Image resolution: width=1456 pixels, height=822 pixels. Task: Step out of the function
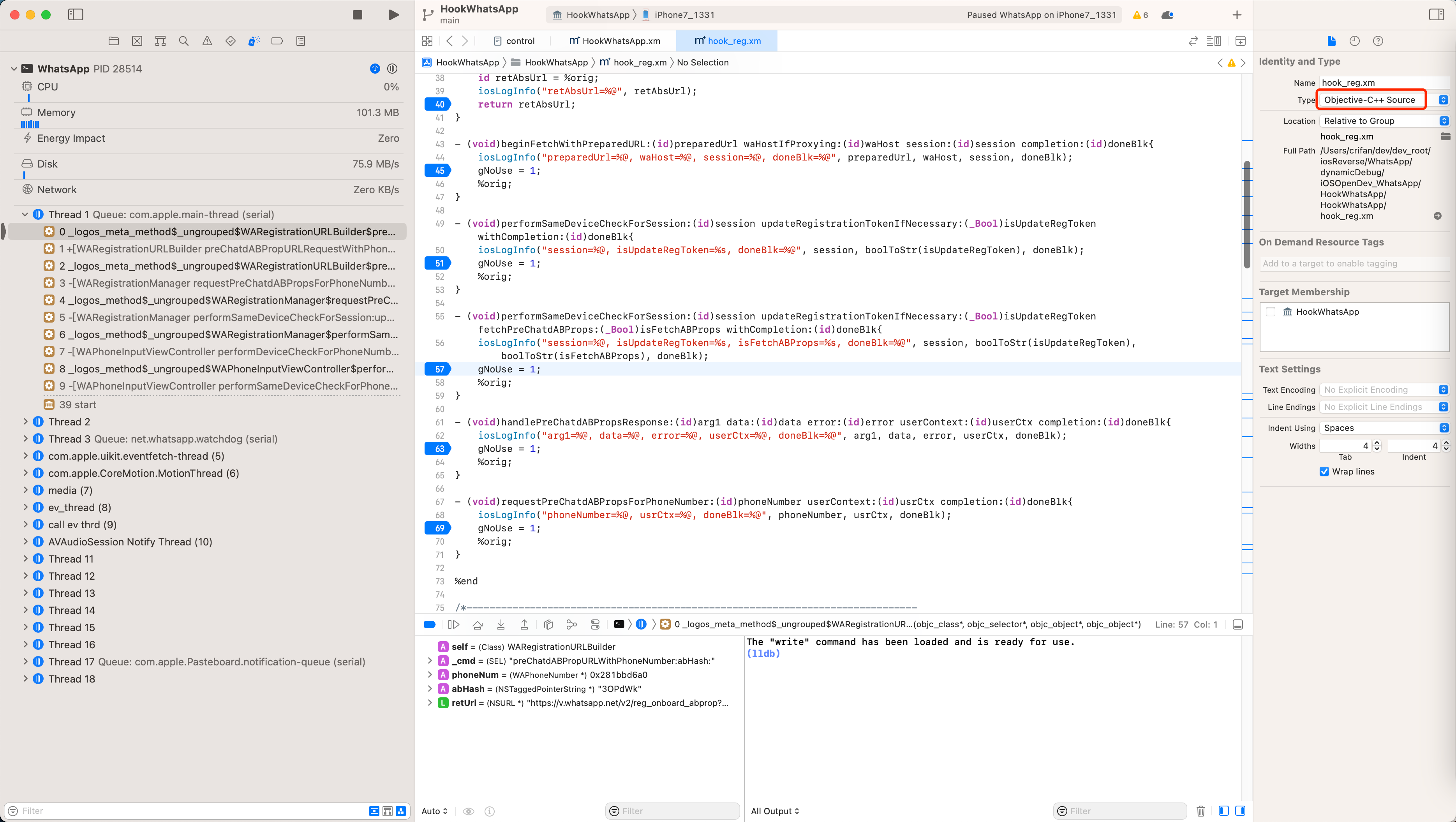tap(524, 624)
